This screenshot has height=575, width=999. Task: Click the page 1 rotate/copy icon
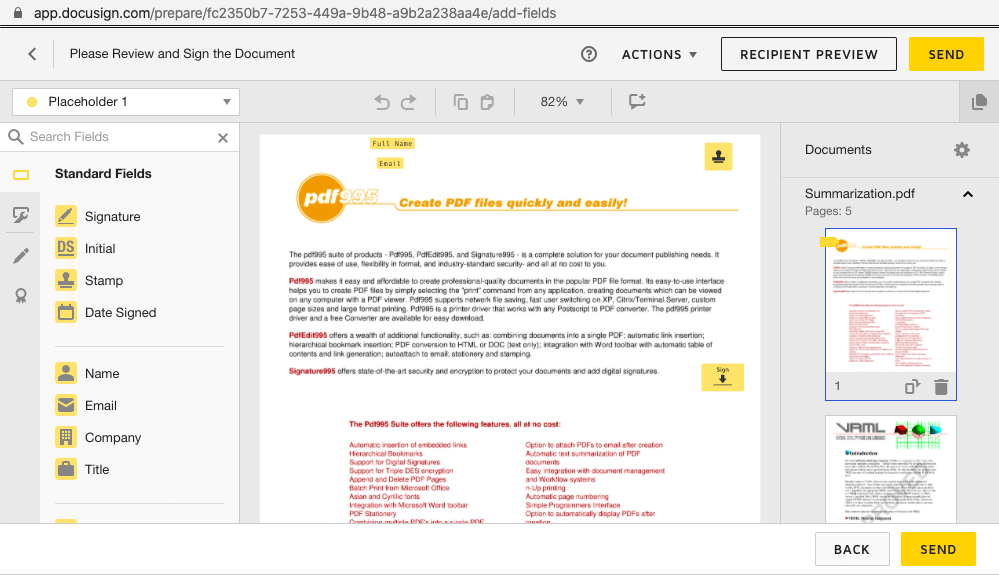point(912,387)
